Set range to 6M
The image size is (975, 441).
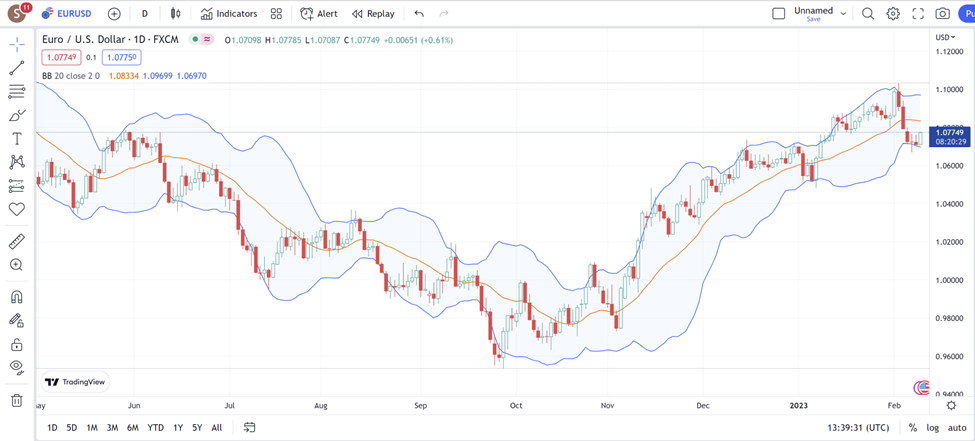coord(132,427)
